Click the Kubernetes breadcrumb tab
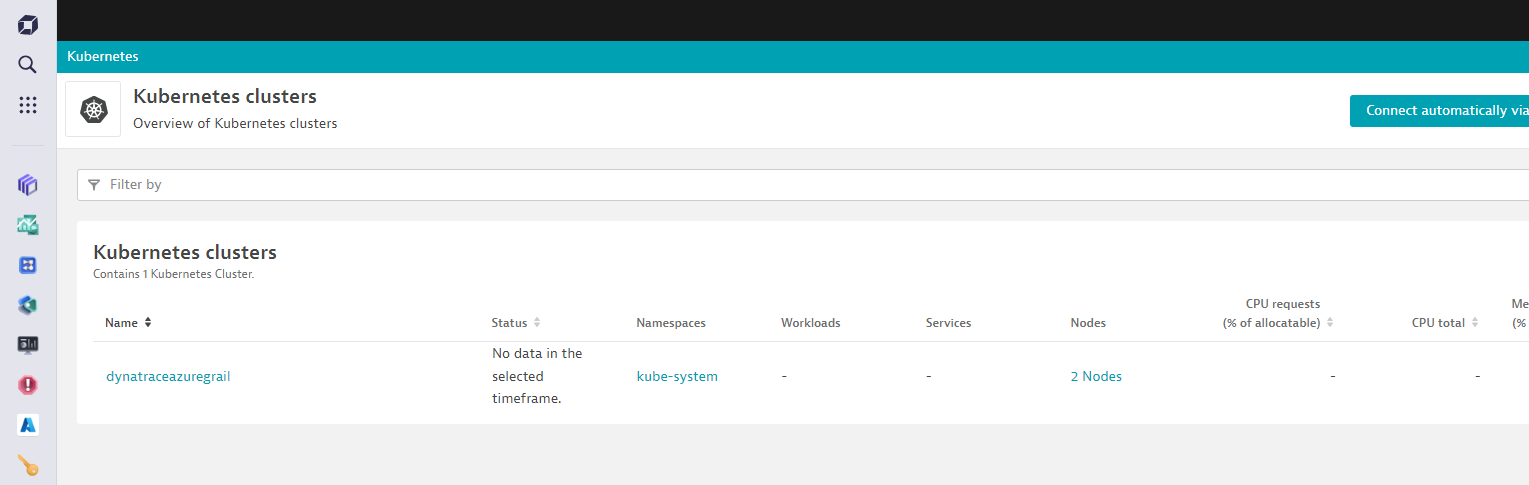This screenshot has width=1529, height=485. (103, 57)
